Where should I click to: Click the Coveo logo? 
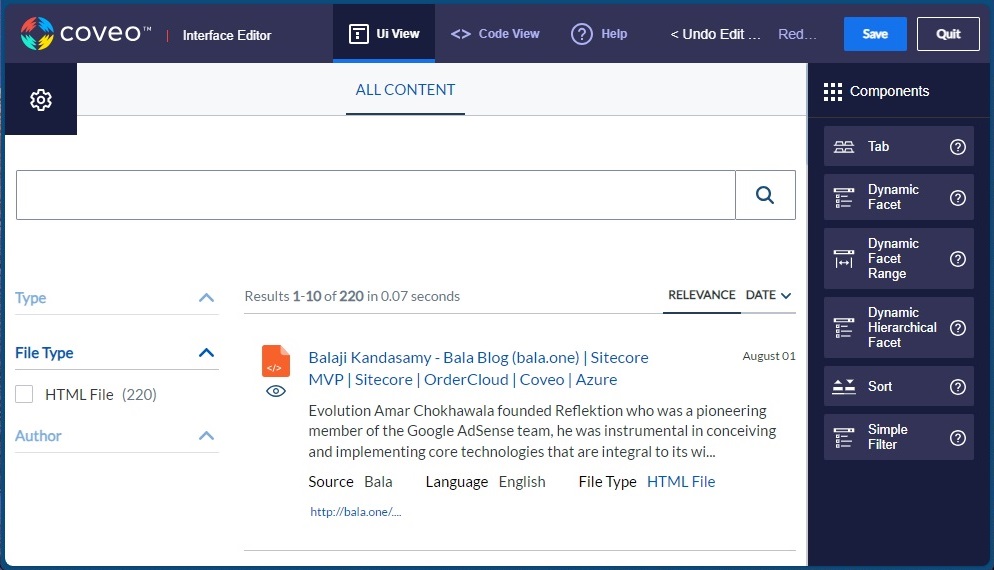(86, 34)
